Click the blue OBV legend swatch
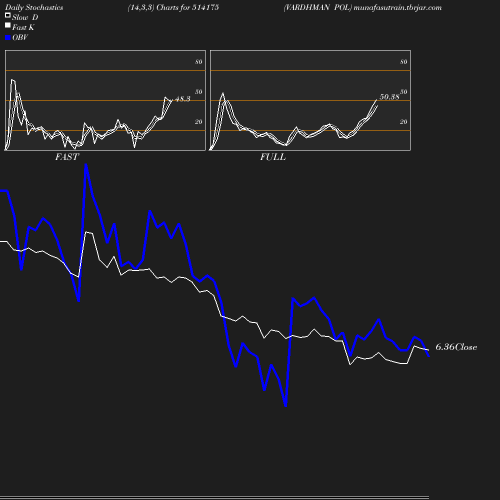 pos(8,38)
